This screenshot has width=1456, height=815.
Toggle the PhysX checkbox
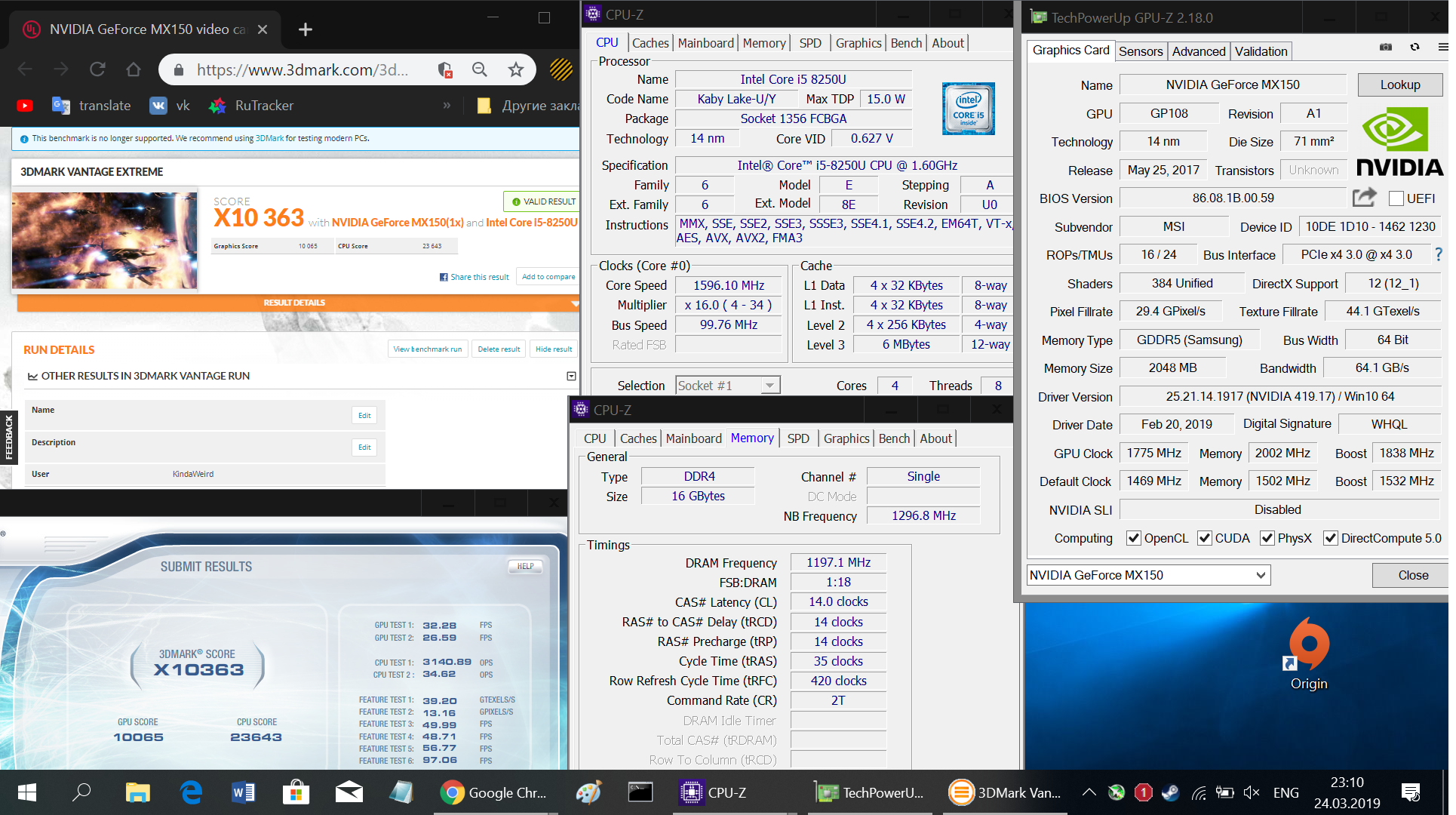pyautogui.click(x=1267, y=538)
